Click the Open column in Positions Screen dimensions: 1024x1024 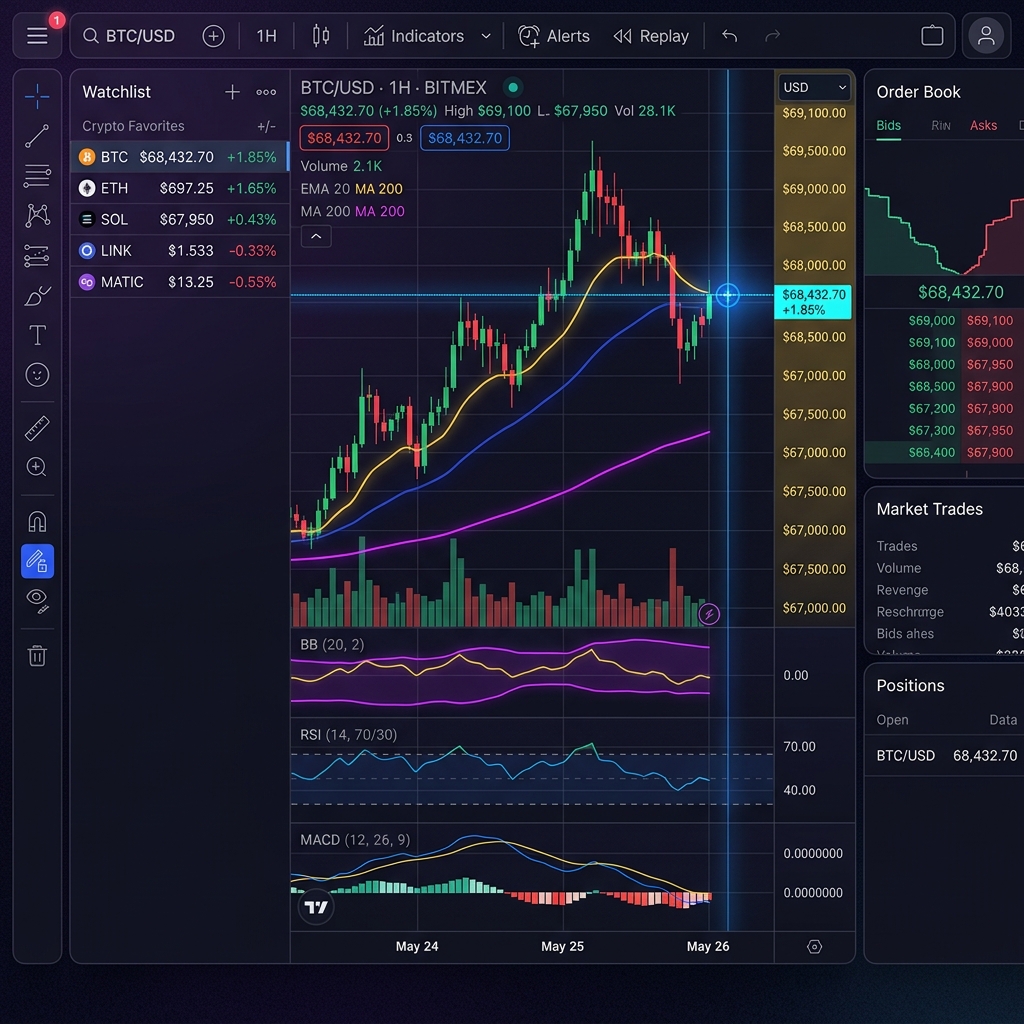tap(892, 720)
